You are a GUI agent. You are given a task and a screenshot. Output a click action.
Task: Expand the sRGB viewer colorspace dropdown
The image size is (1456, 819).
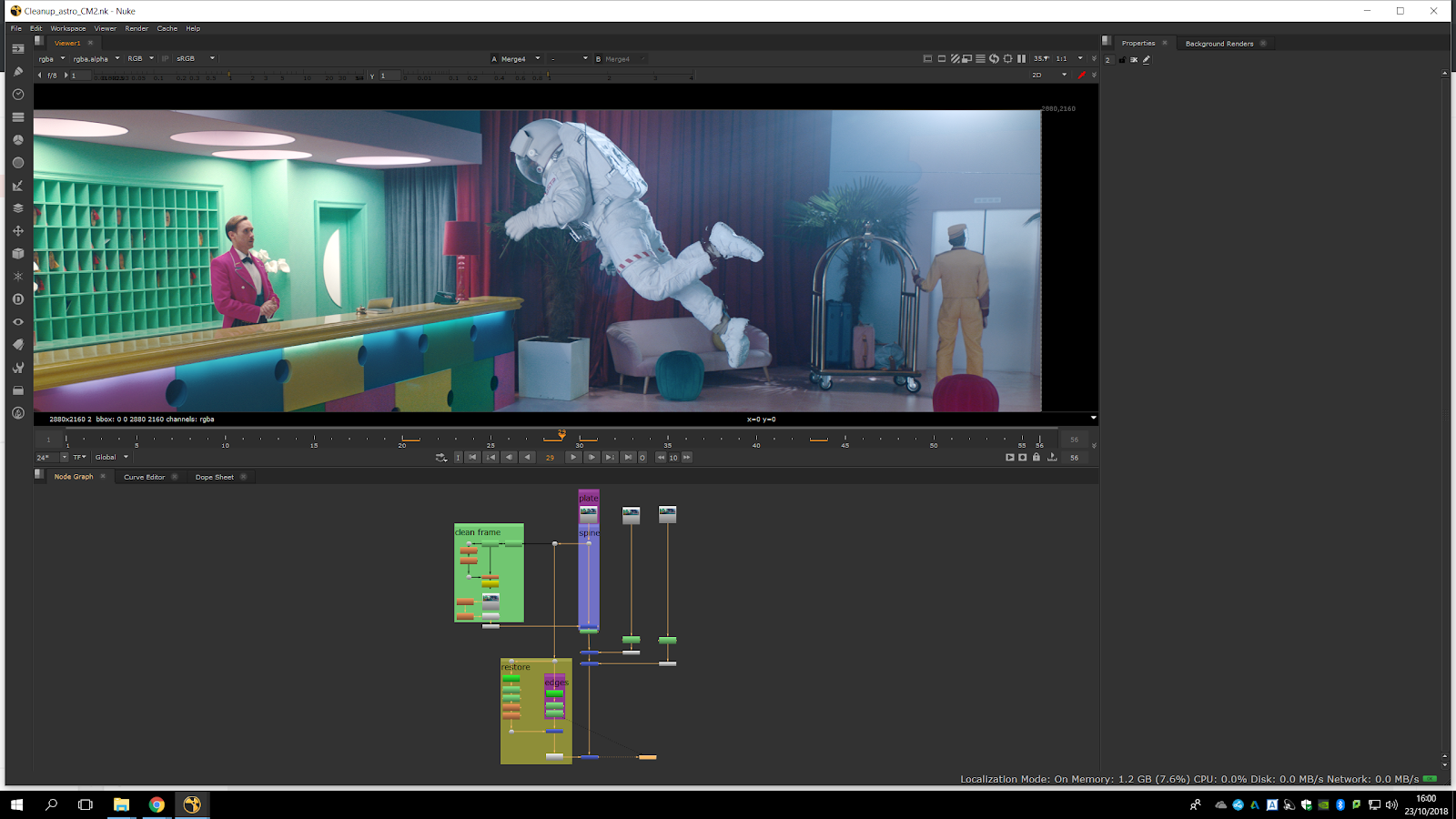(x=195, y=59)
